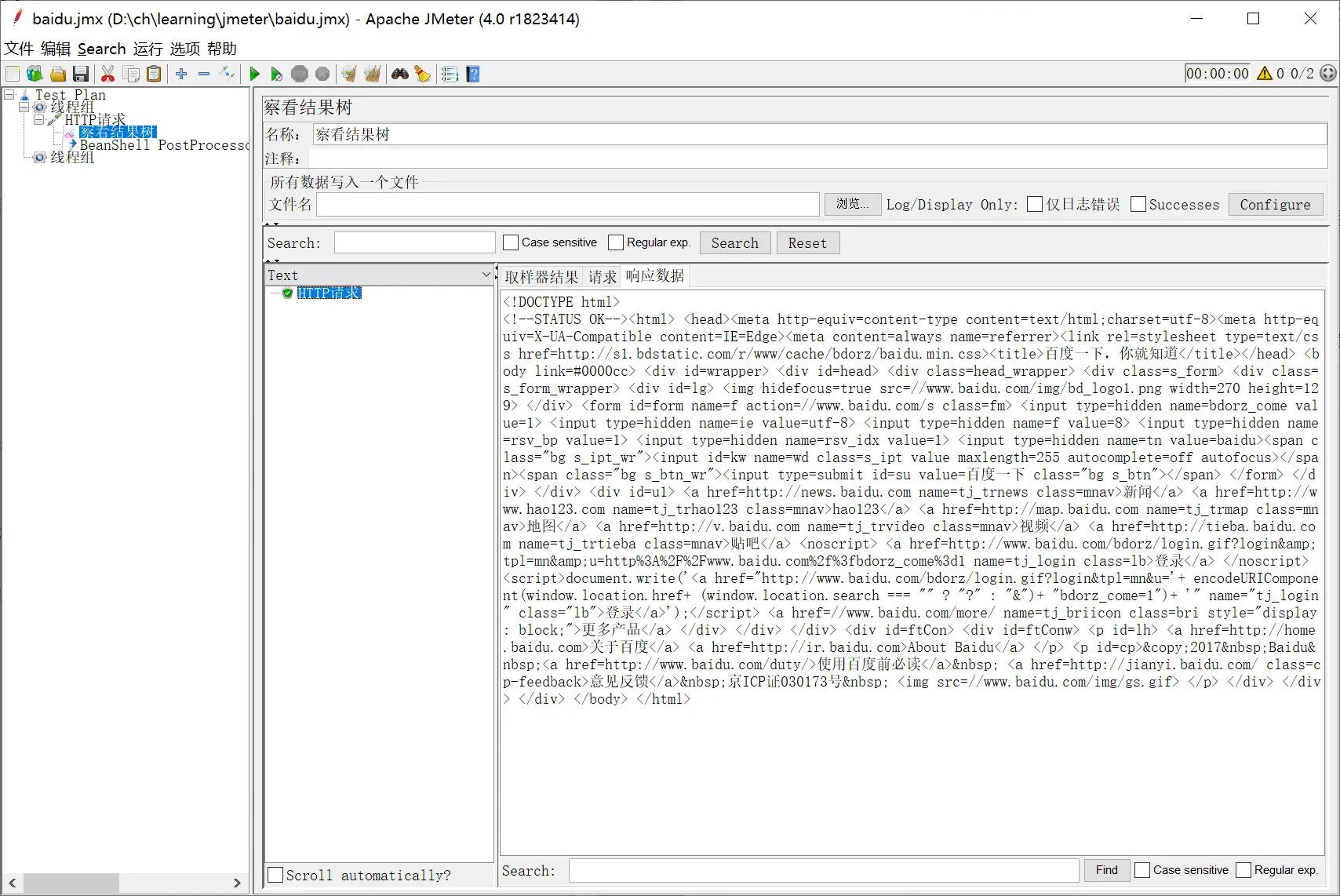
Task: Collapse the first 线程组 tree node
Action: (24, 107)
